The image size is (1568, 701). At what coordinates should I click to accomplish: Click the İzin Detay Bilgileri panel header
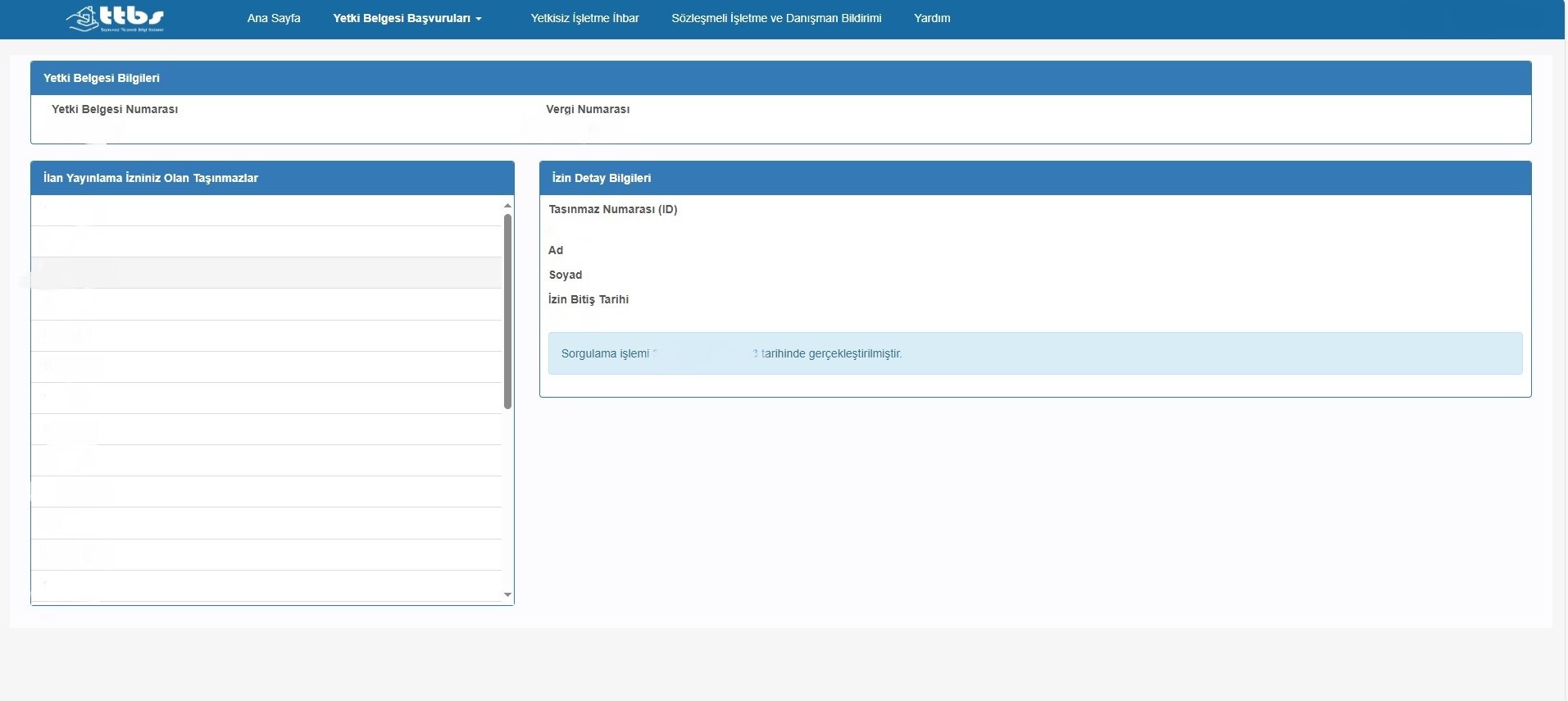(1035, 178)
